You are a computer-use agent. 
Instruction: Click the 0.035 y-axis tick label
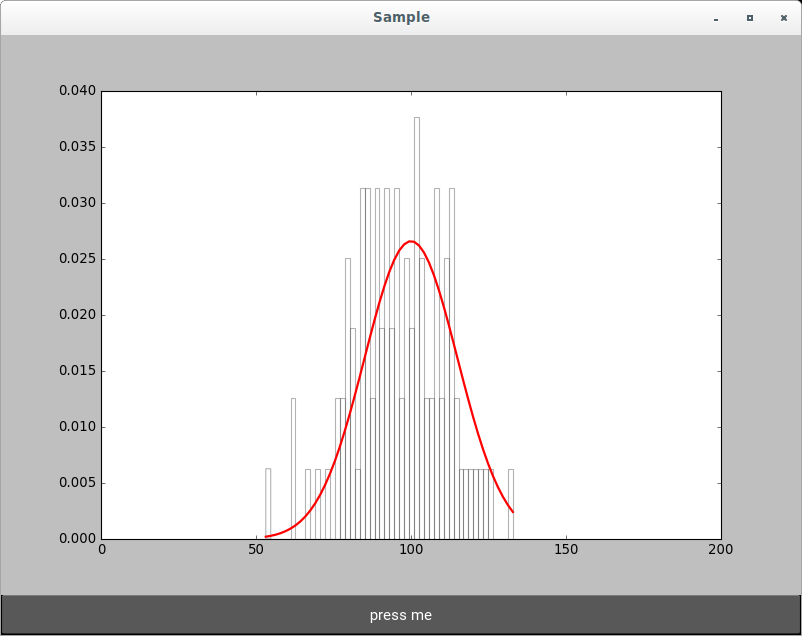[77, 147]
